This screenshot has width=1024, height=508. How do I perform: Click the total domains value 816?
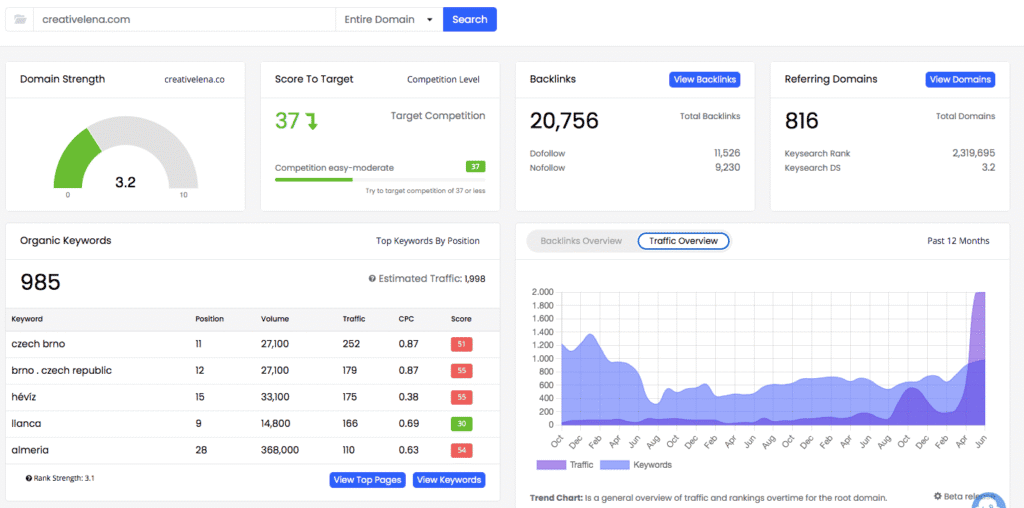[801, 121]
